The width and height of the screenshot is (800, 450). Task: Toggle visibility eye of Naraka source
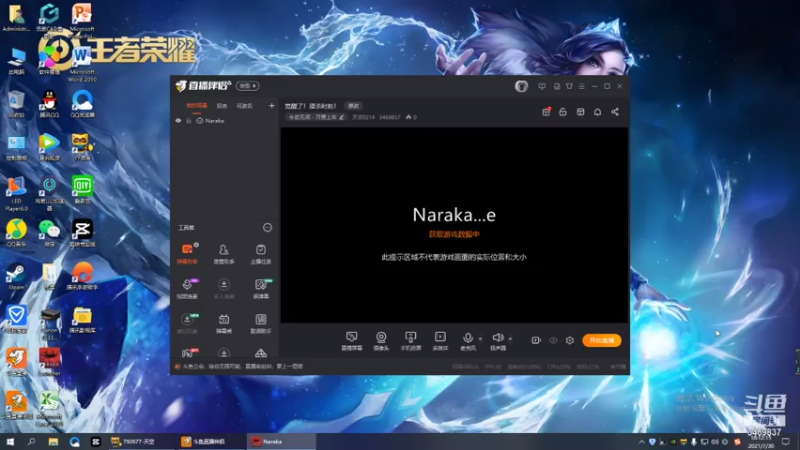pyautogui.click(x=178, y=121)
